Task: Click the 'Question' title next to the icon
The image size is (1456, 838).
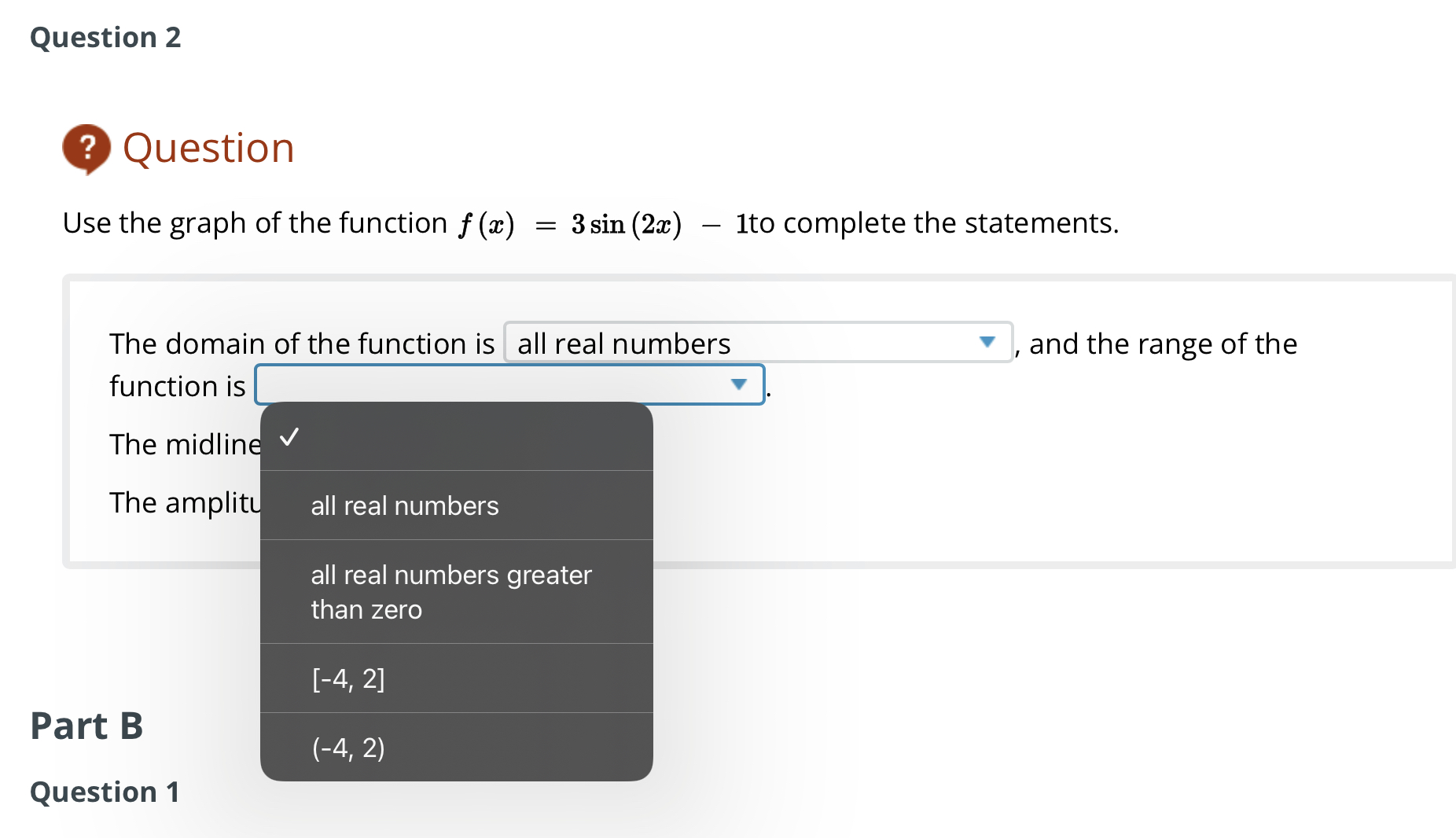Action: (x=209, y=148)
